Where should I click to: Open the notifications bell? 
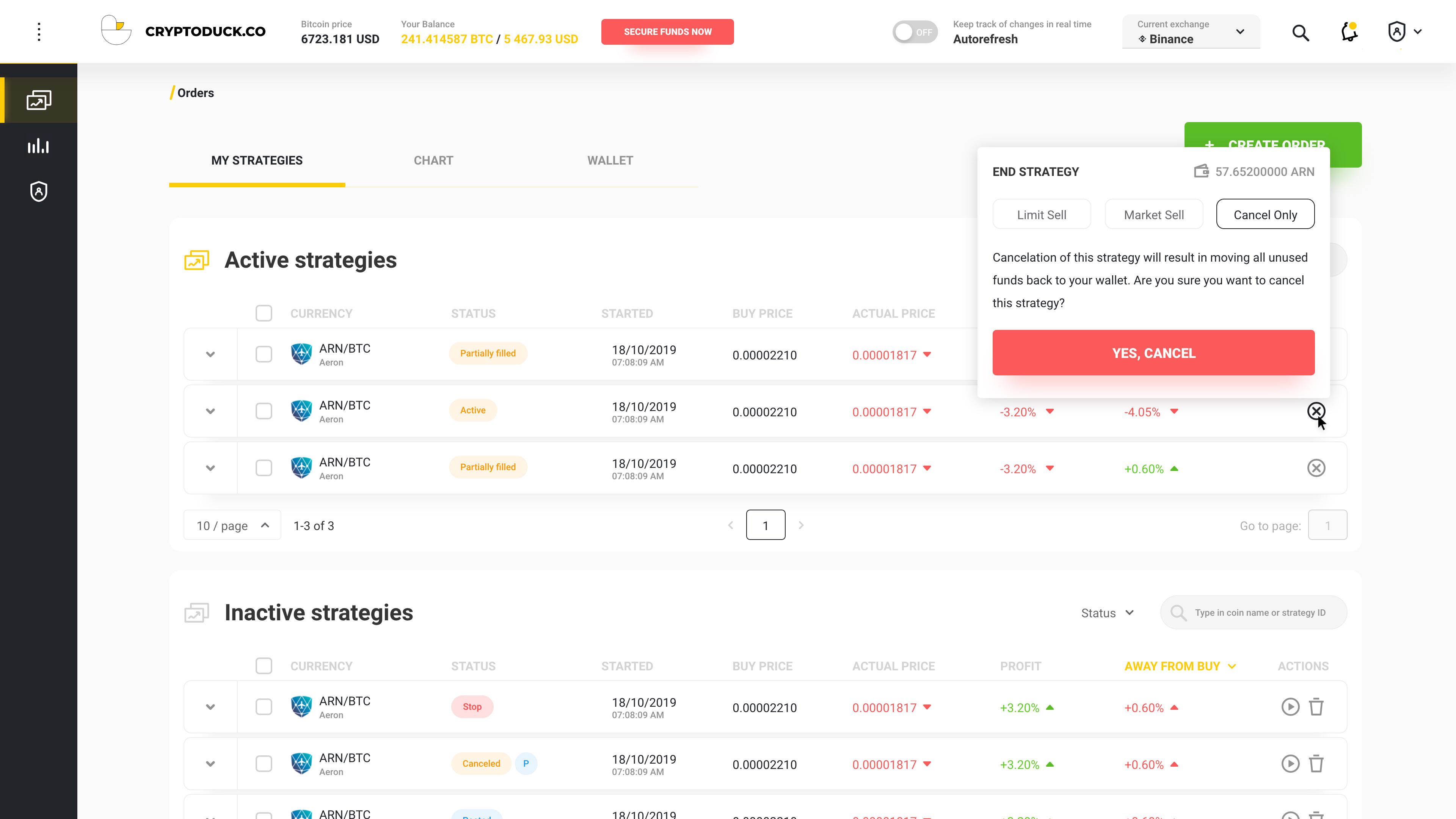tap(1349, 31)
